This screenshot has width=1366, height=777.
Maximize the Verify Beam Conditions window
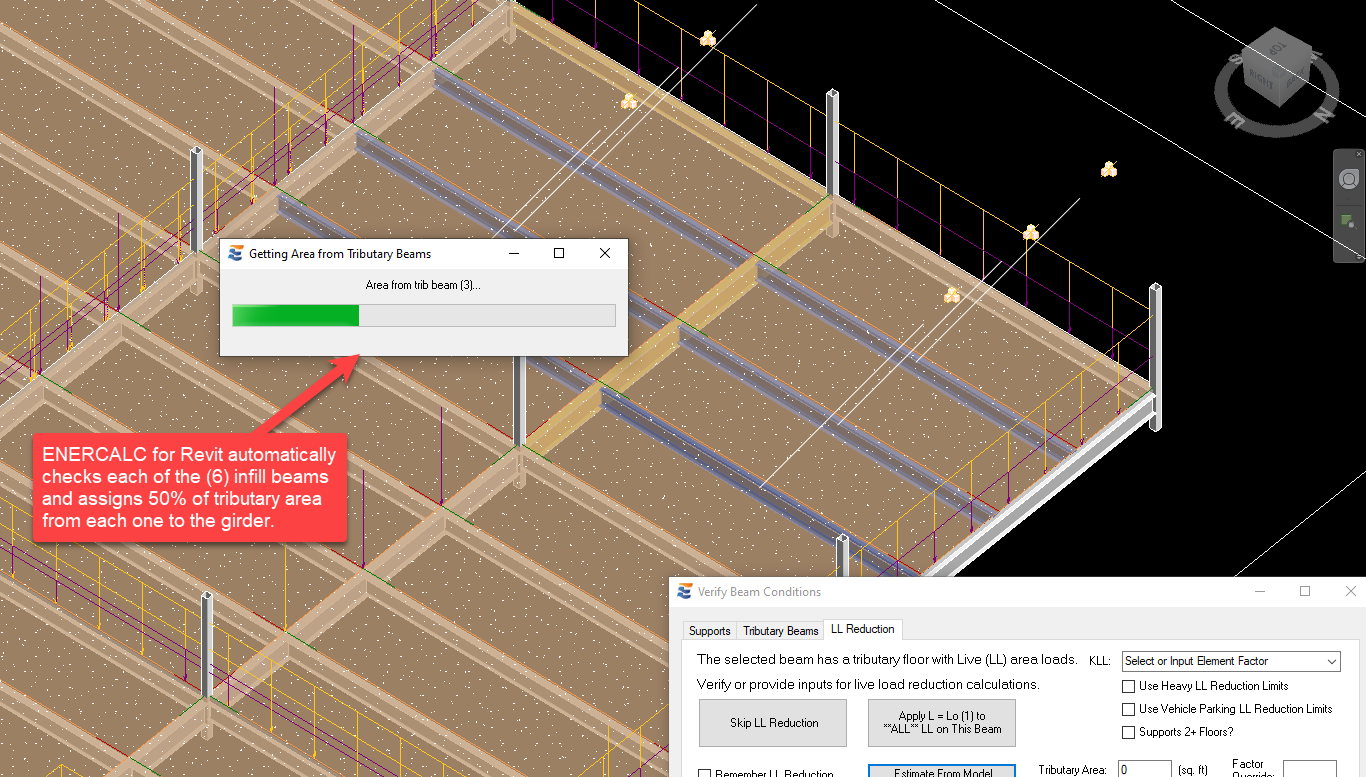(x=1305, y=591)
